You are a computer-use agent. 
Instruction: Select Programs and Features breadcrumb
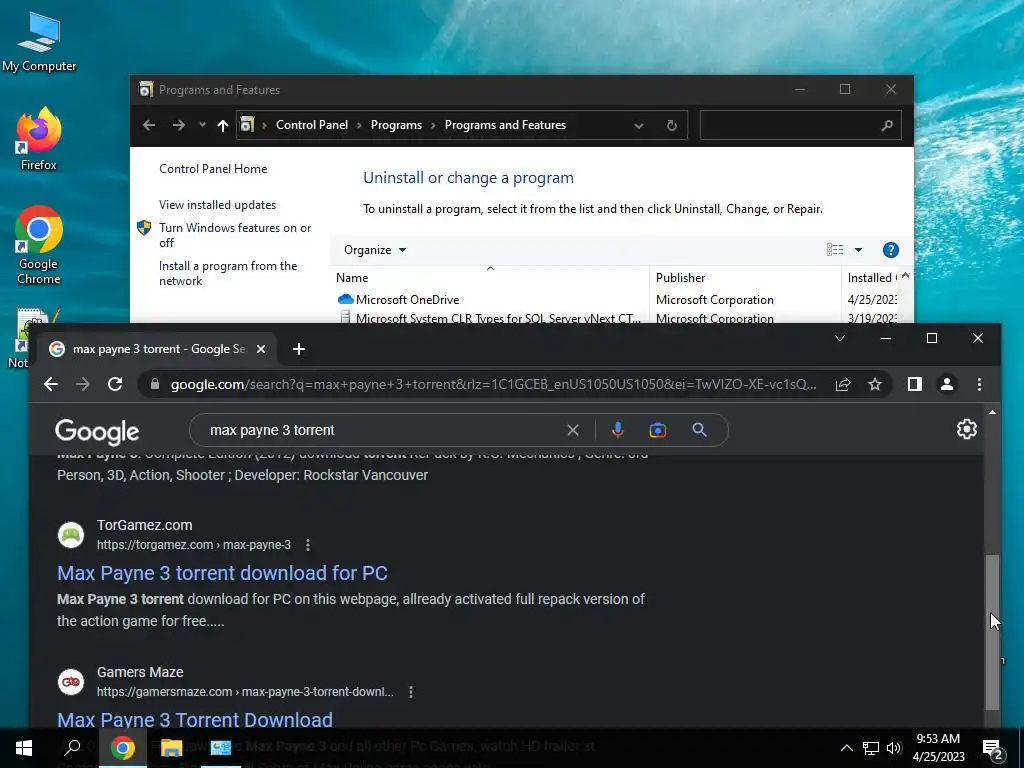click(505, 125)
